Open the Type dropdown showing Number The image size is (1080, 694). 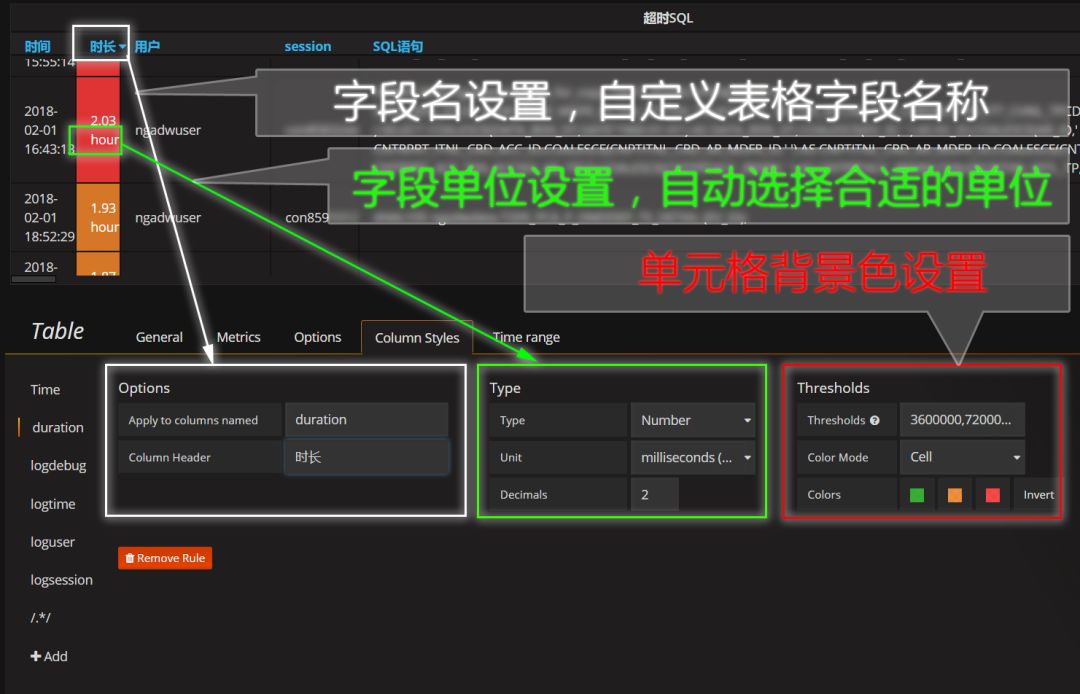[x=693, y=420]
